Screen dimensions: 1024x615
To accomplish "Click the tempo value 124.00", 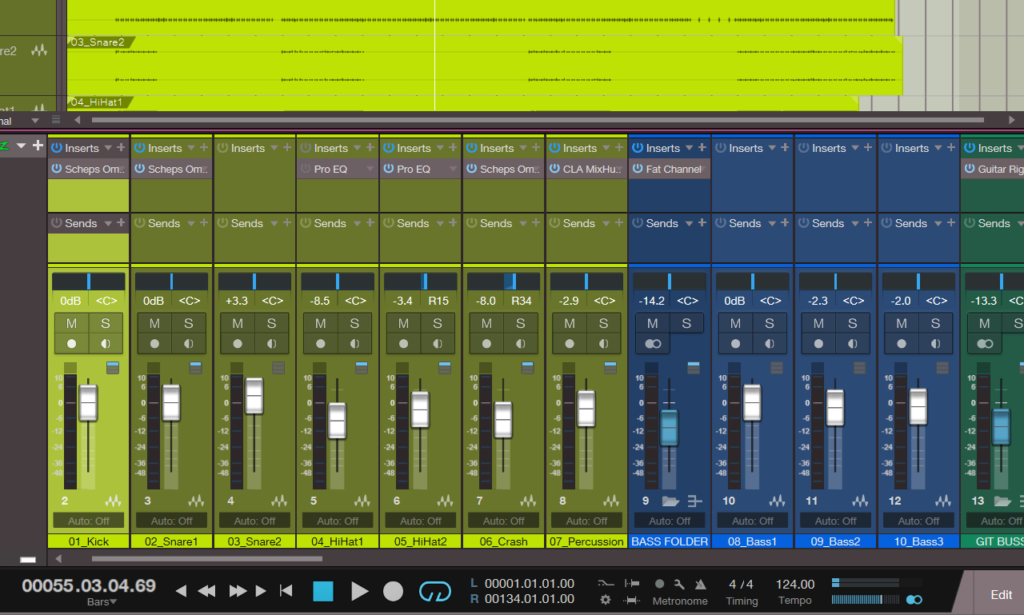I will 795,584.
